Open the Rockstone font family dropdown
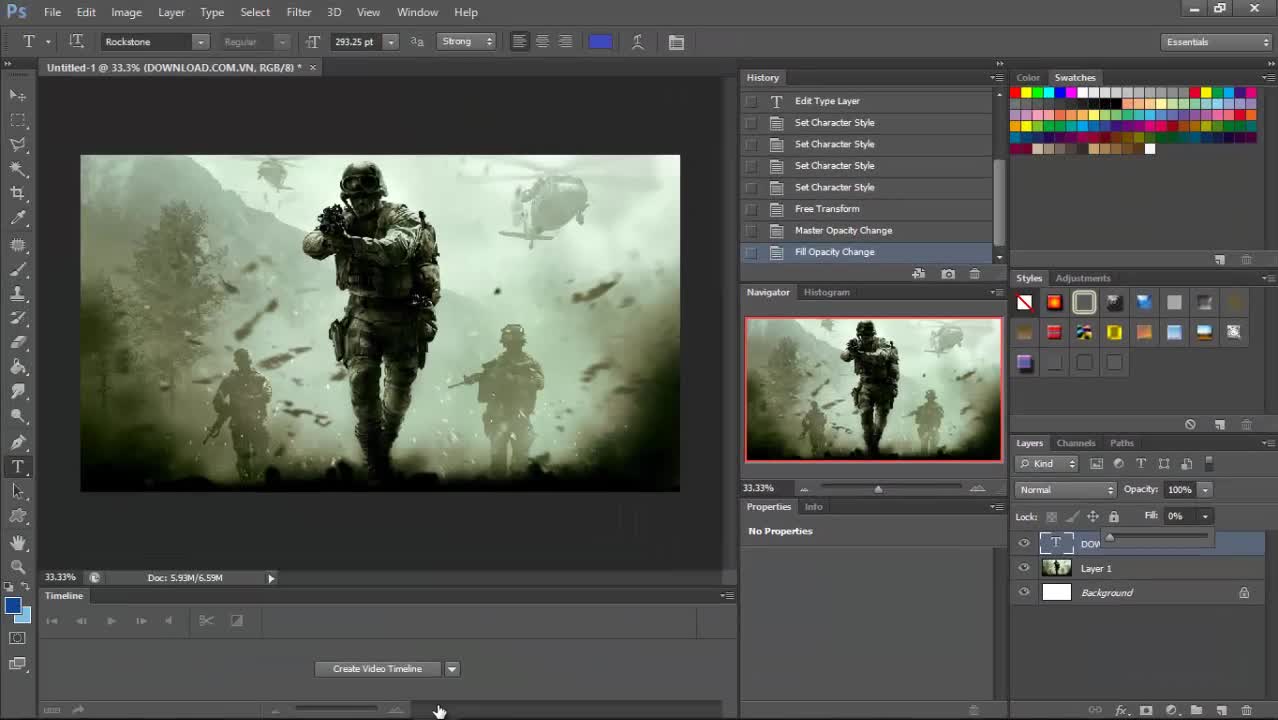 200,42
